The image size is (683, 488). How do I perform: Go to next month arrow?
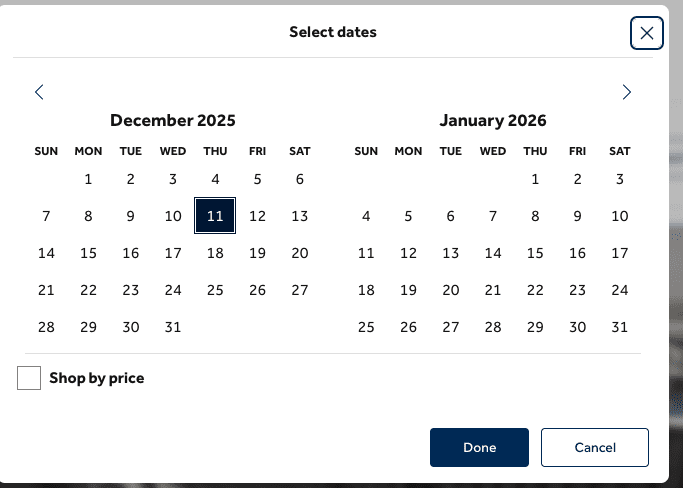pyautogui.click(x=627, y=92)
